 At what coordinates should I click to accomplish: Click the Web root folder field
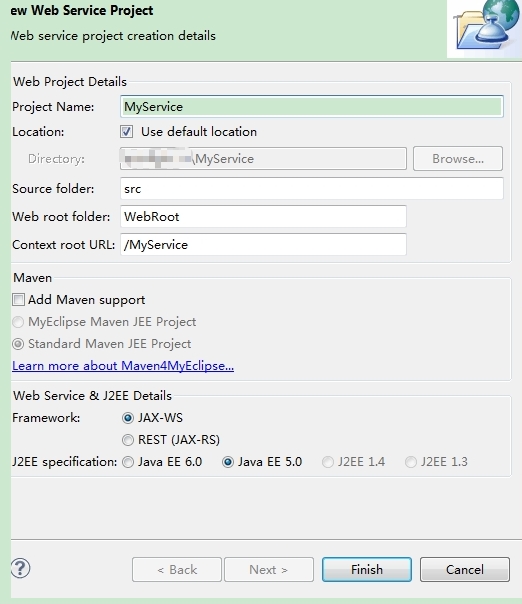tap(263, 216)
